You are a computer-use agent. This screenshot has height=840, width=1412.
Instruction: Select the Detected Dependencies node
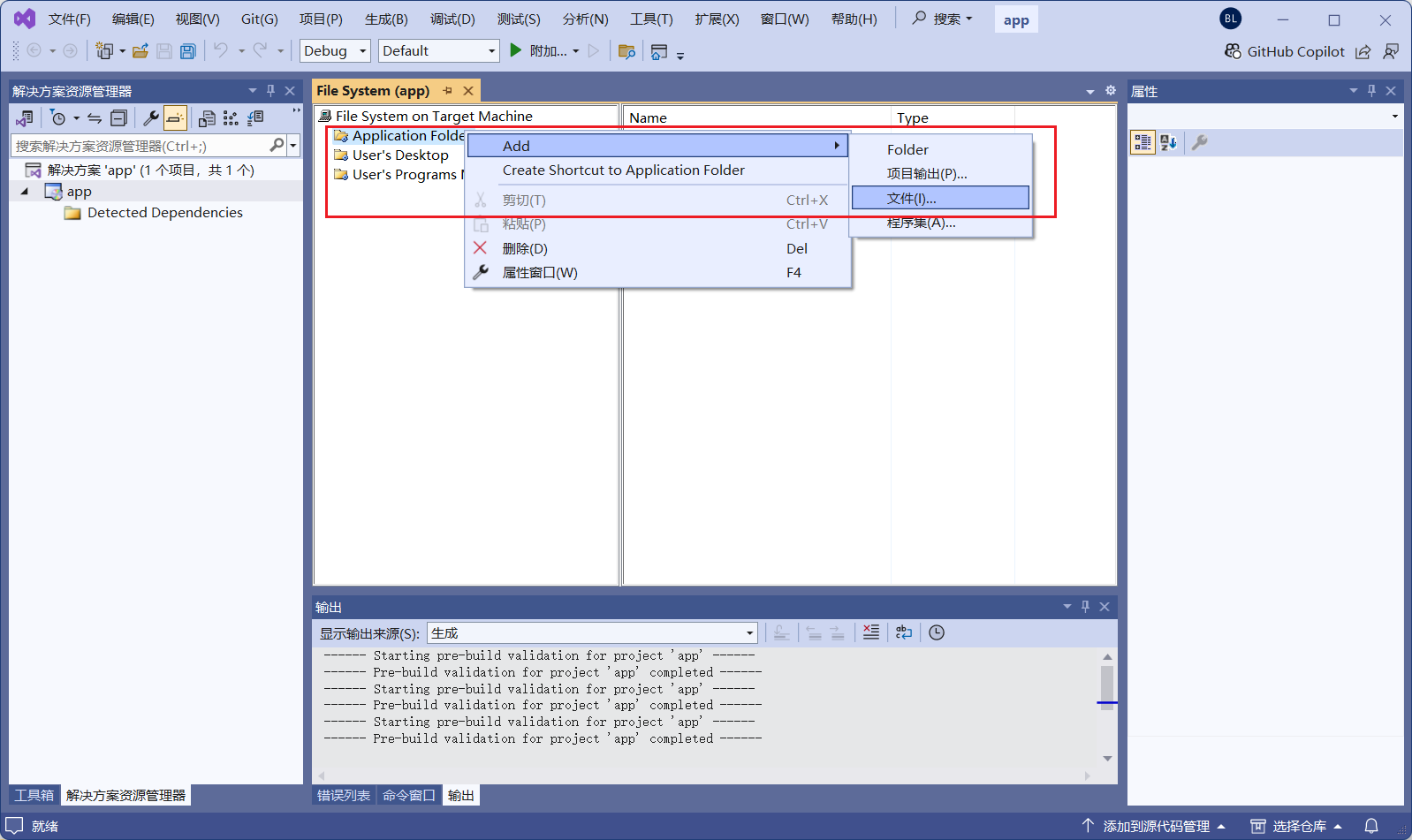tap(164, 213)
